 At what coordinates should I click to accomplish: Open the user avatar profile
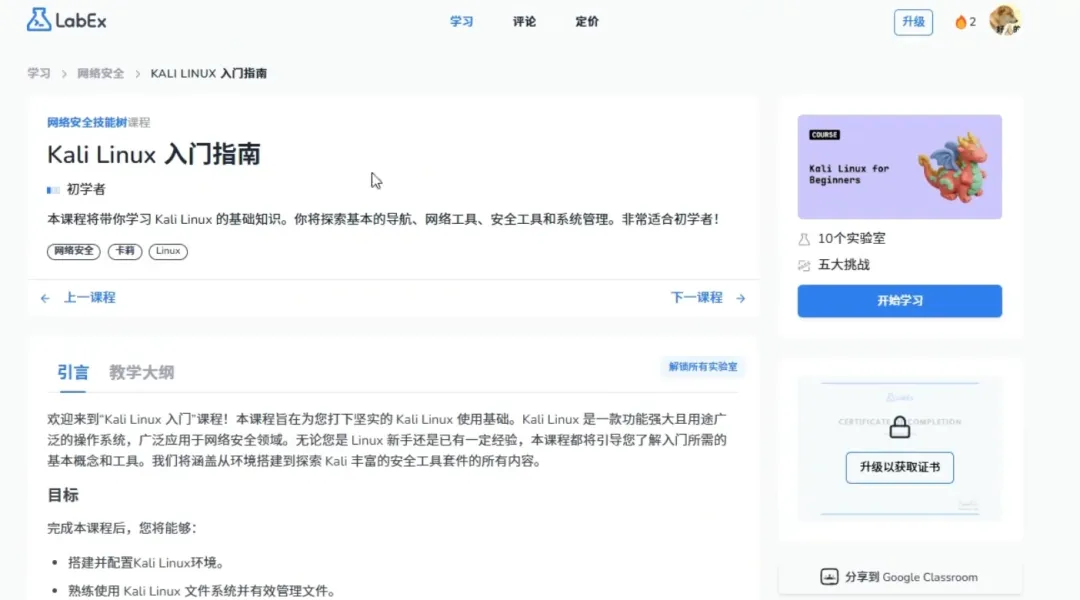pos(1005,20)
